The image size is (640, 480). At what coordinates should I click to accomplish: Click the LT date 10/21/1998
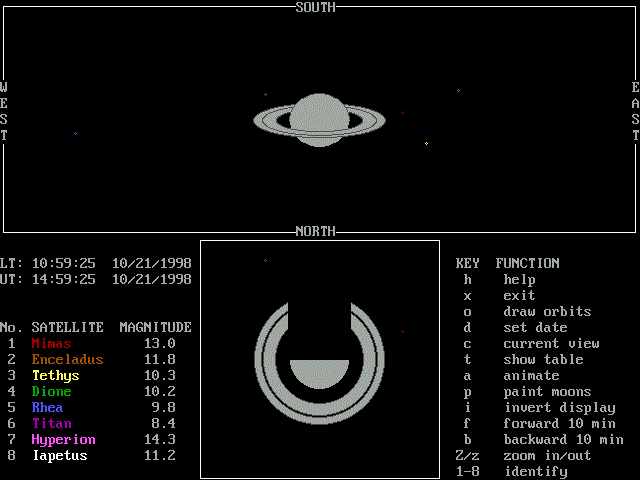pos(151,263)
